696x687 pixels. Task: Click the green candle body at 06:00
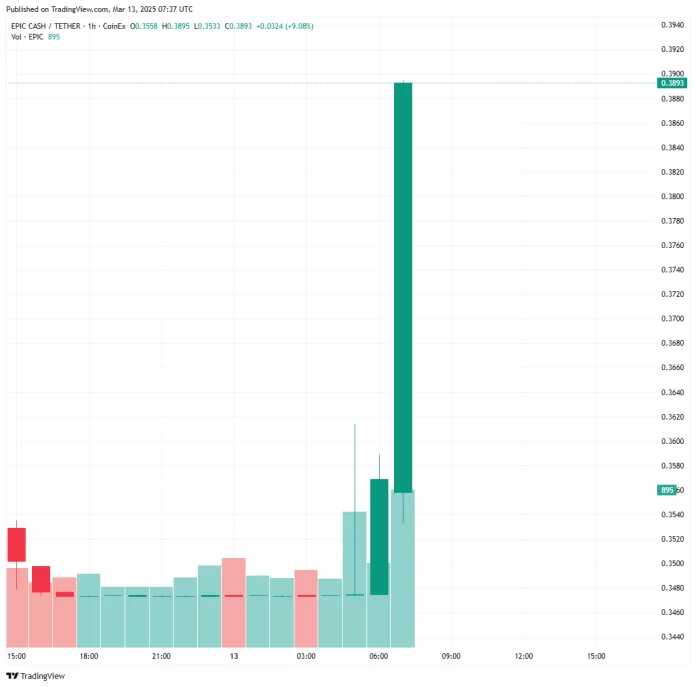[x=379, y=536]
